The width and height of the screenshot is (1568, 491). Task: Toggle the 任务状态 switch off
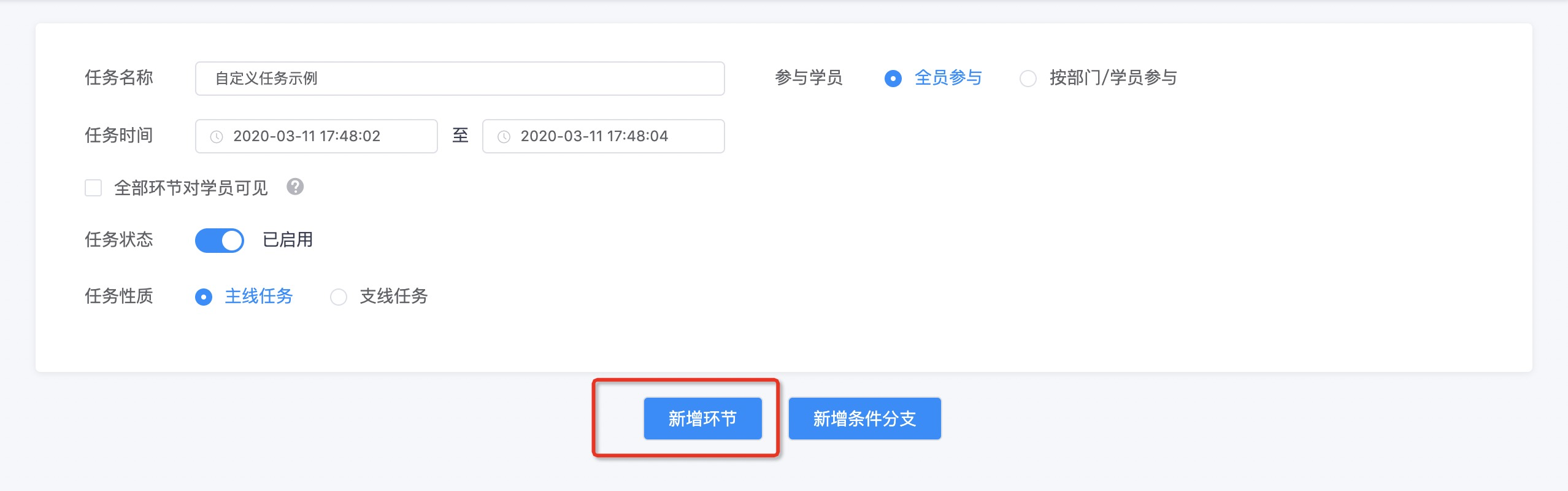(220, 240)
